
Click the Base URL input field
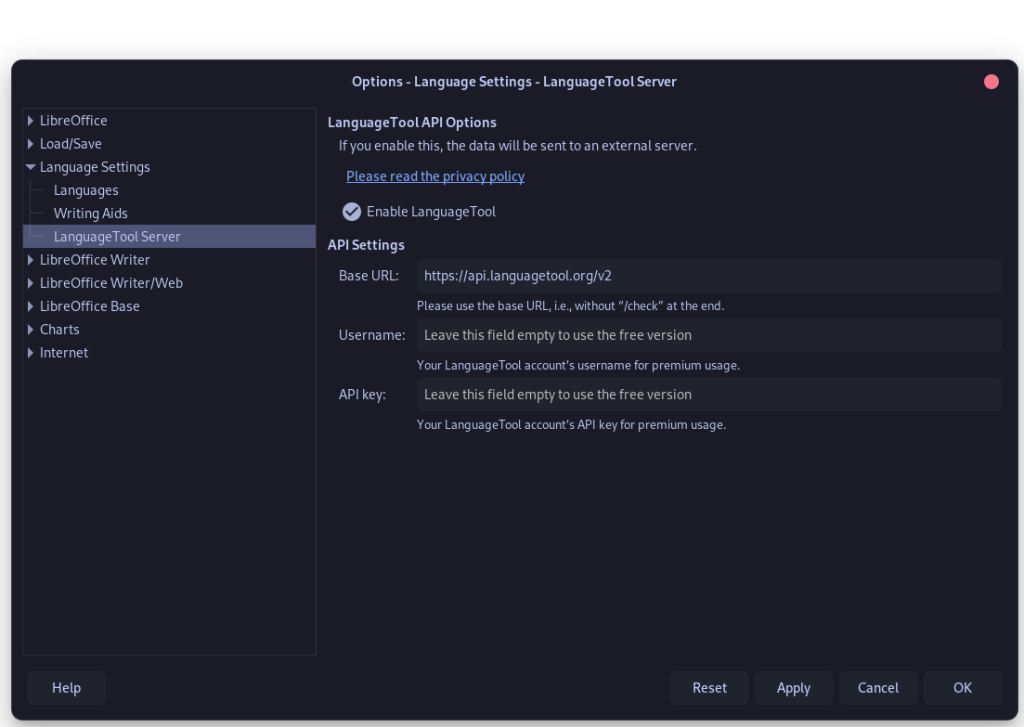point(708,275)
